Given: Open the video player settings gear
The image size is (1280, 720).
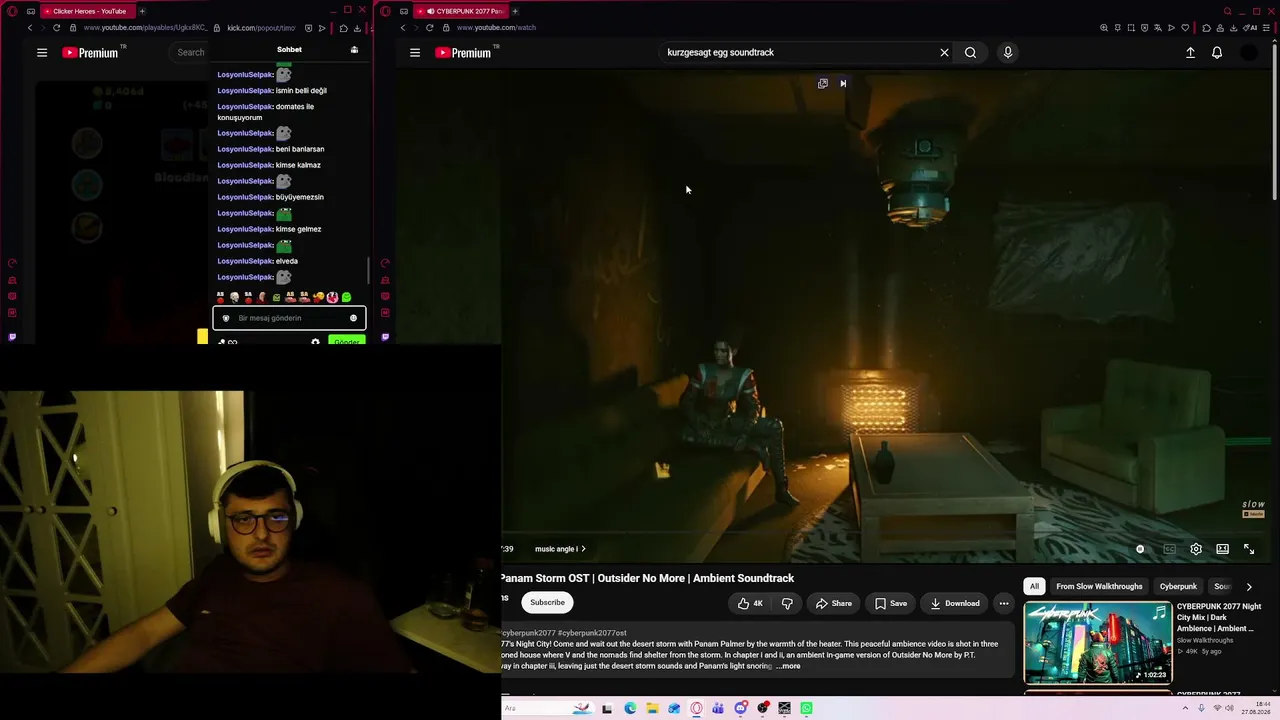Looking at the screenshot, I should (x=1196, y=549).
